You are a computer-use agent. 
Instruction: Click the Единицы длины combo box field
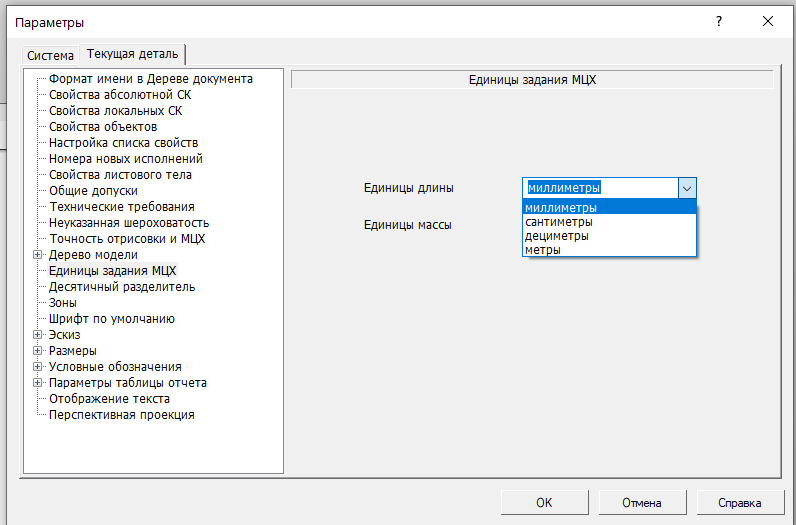point(599,188)
